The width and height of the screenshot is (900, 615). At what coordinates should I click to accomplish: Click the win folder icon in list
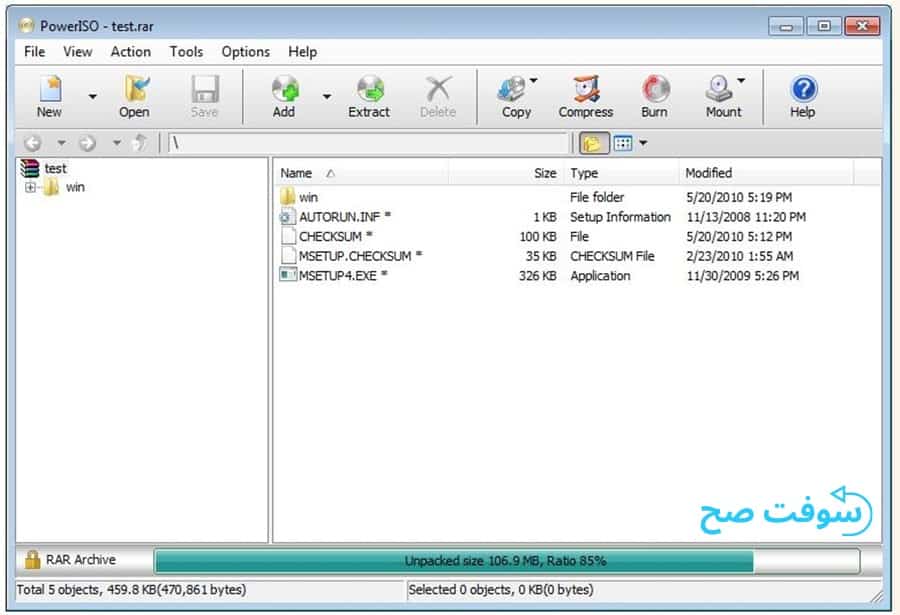pos(288,197)
